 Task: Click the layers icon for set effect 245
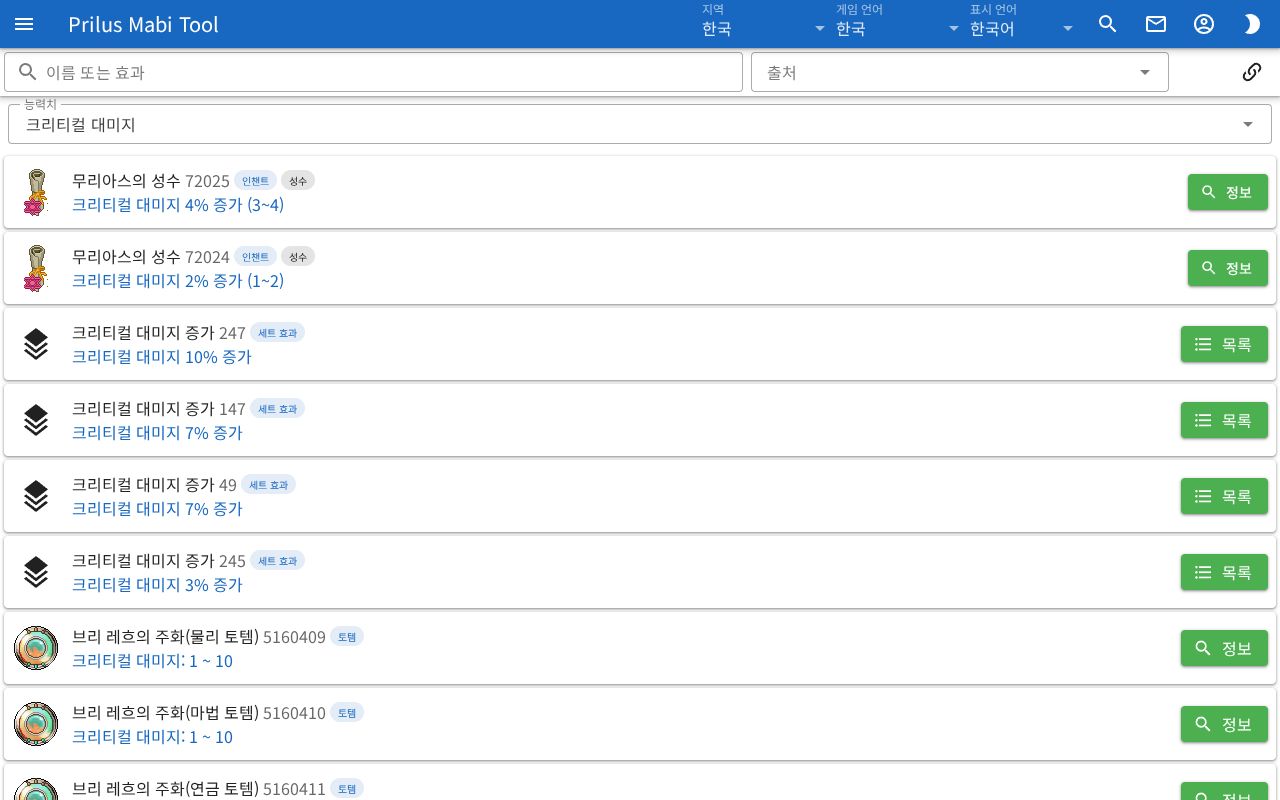coord(36,572)
